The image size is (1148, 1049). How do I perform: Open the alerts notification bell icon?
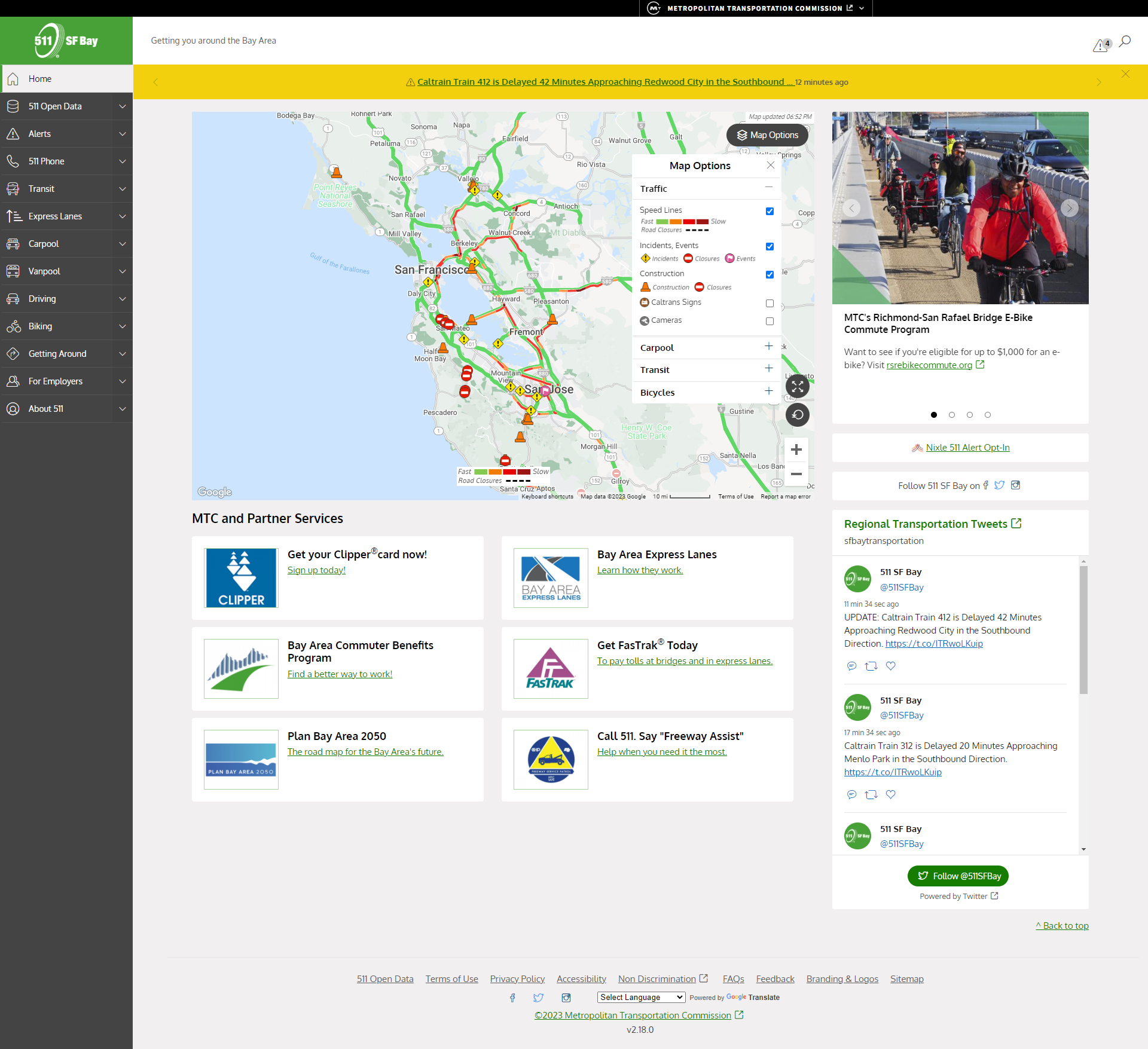pyautogui.click(x=1101, y=45)
